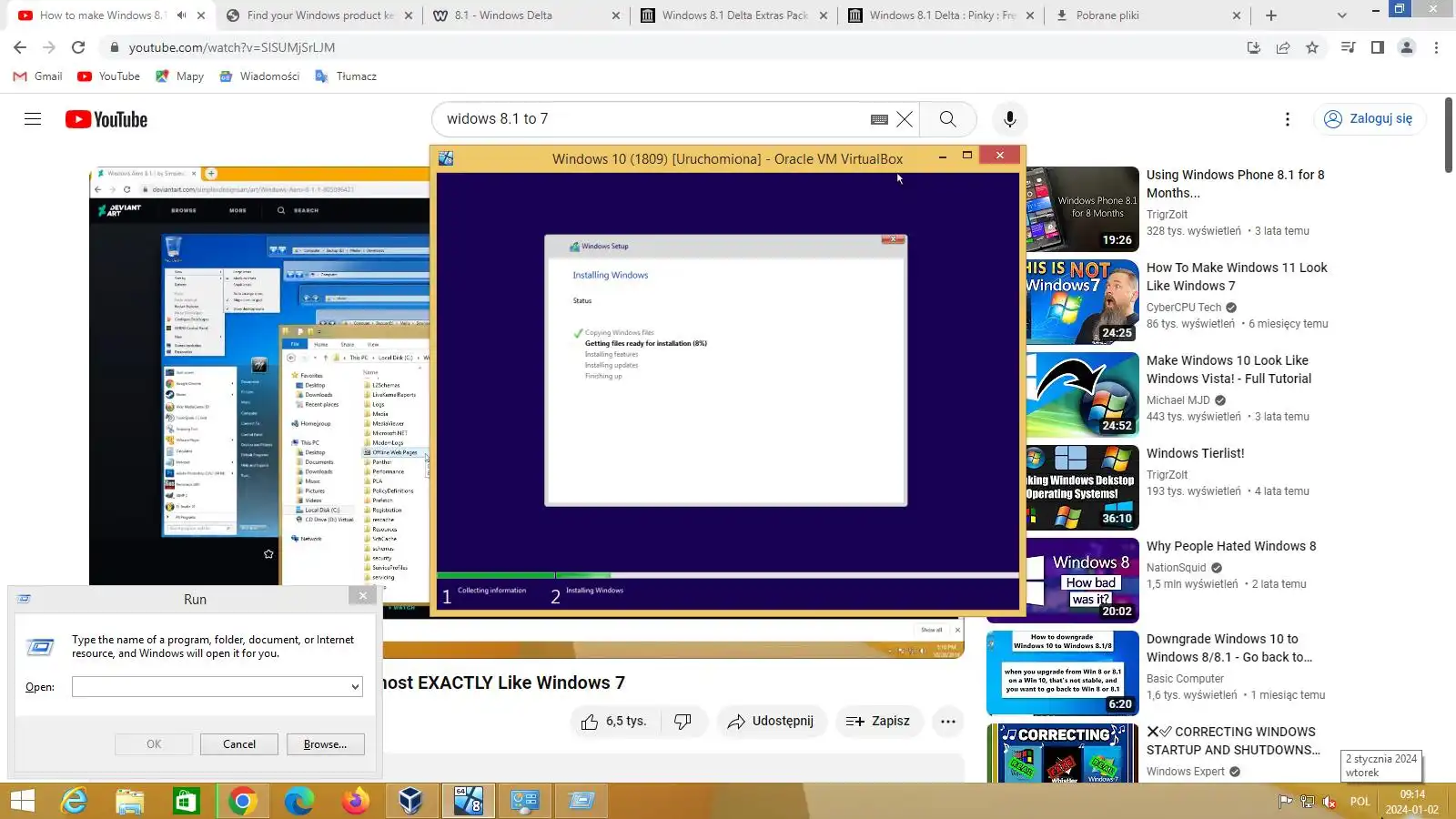Open How To Make Windows 11 Look Like Windows 7
The width and height of the screenshot is (1456, 819).
(x=1237, y=277)
